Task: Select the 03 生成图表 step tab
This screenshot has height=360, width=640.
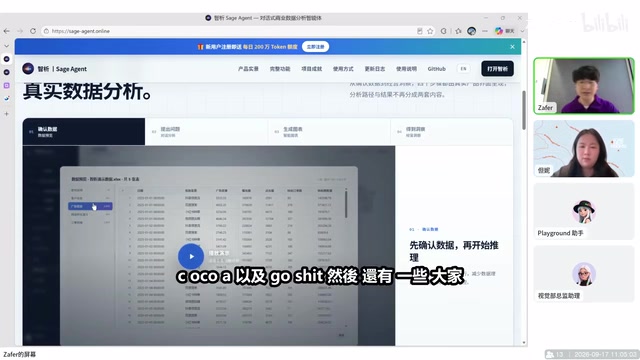Action: point(329,132)
